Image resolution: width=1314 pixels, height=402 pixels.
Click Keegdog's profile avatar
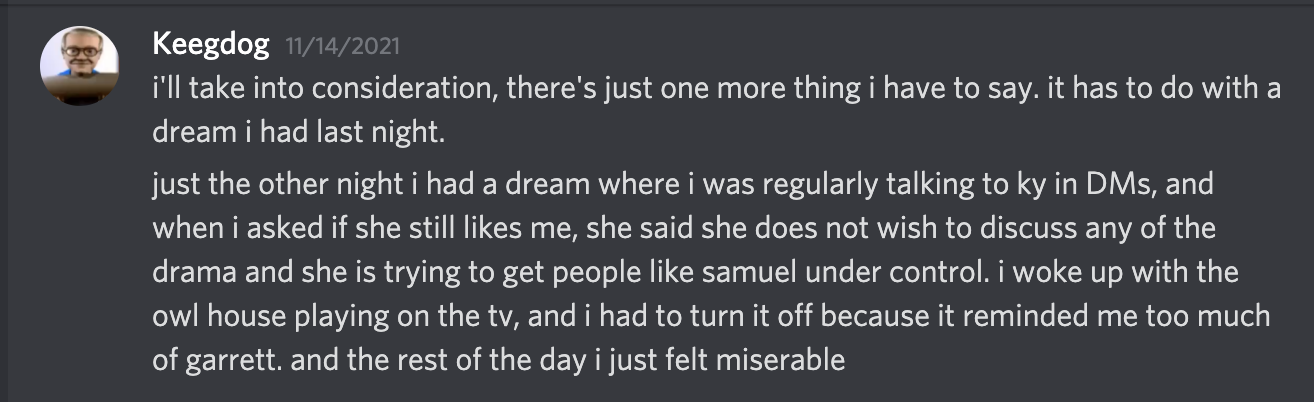coord(73,67)
